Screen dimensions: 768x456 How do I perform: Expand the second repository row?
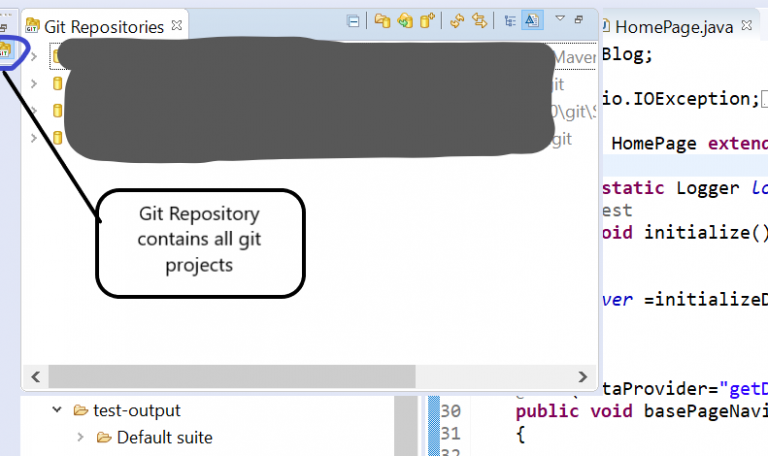tap(34, 84)
